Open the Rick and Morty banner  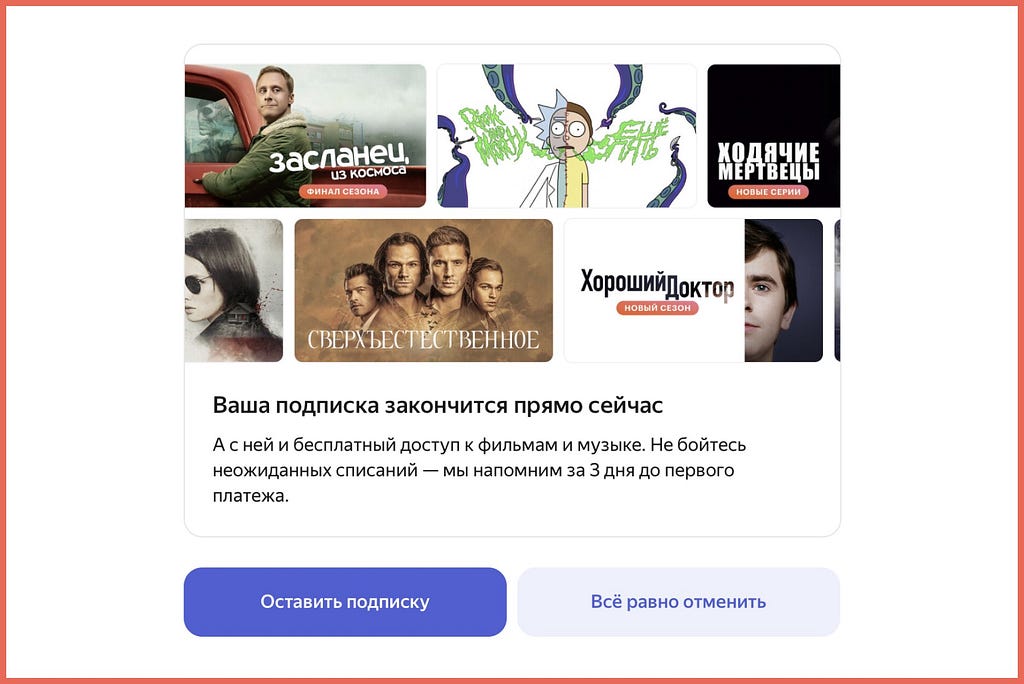[566, 136]
